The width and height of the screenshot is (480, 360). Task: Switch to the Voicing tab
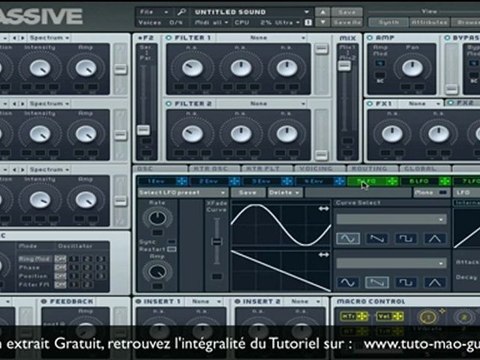320,168
